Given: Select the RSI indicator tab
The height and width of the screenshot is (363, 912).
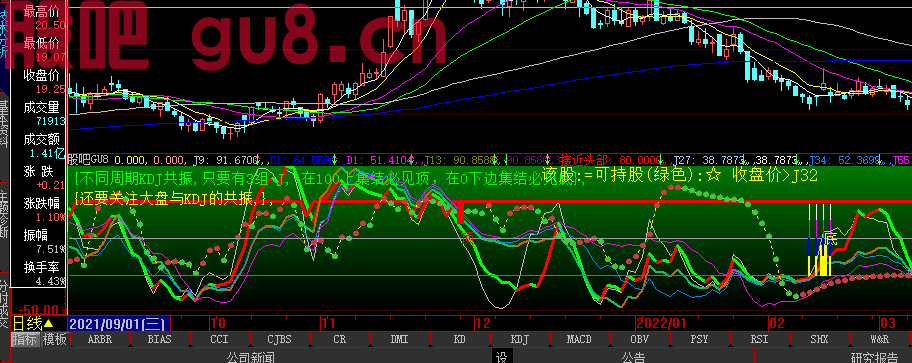Looking at the screenshot, I should tap(759, 339).
